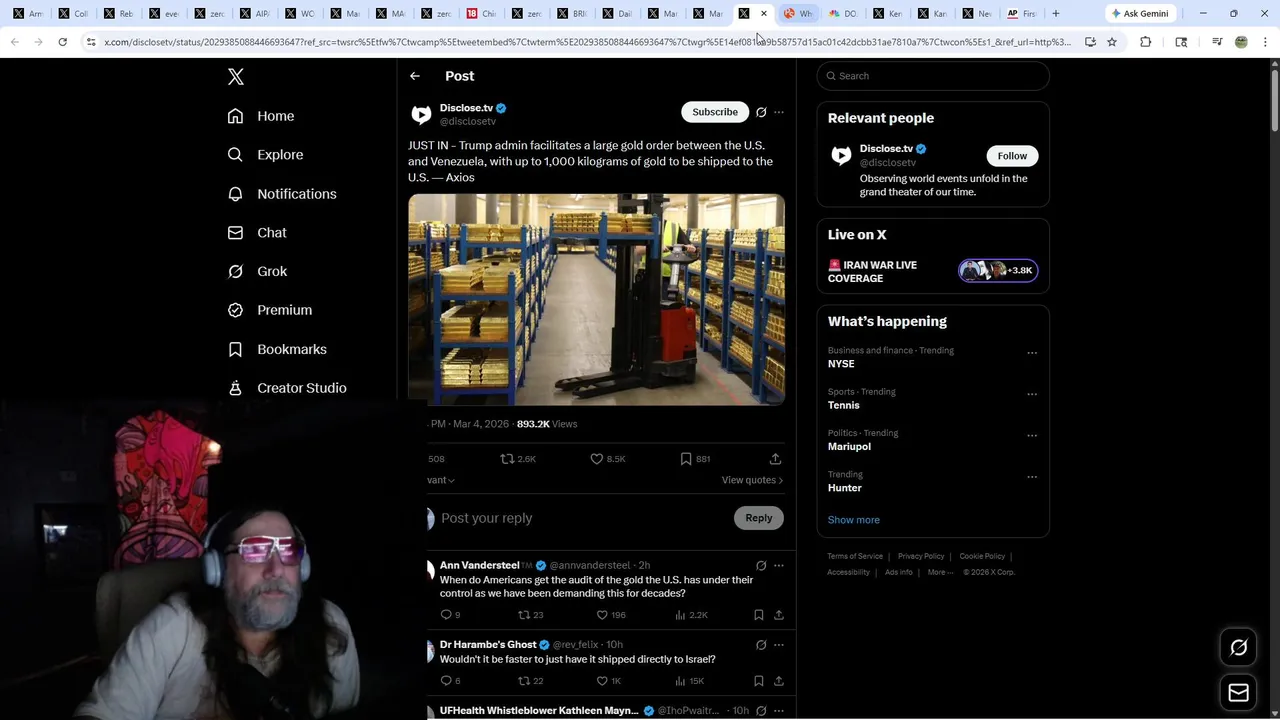The height and width of the screenshot is (720, 1280).
Task: Open Tennis trending topic
Action: click(x=844, y=405)
